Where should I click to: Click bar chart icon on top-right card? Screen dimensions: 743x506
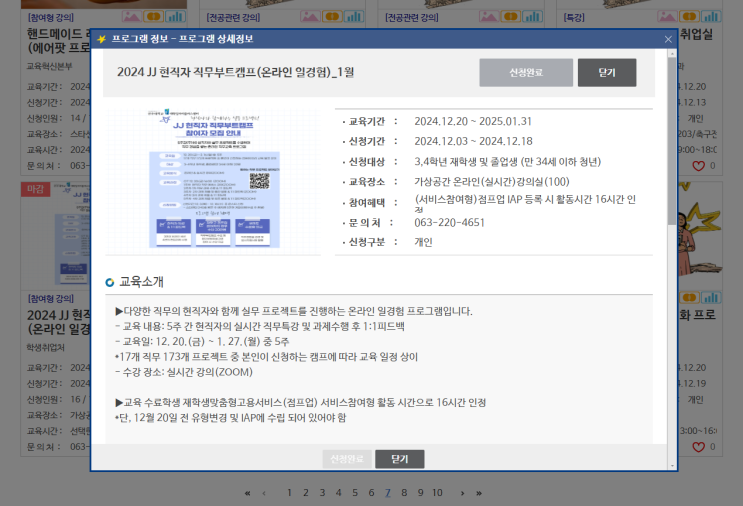[711, 17]
